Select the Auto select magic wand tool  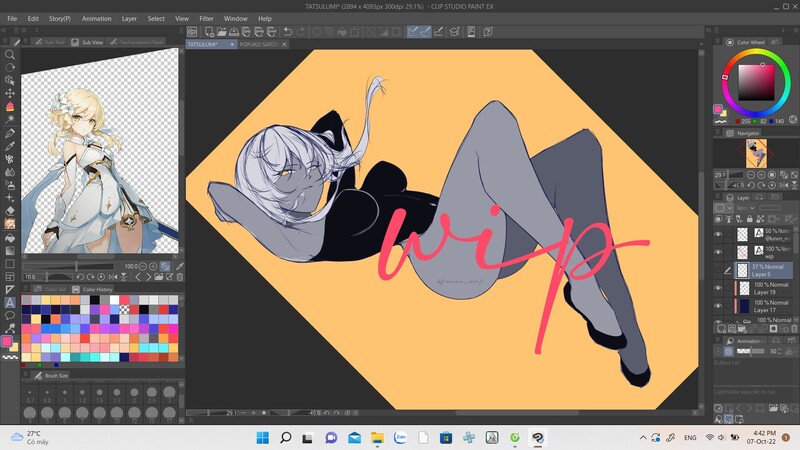[x=10, y=119]
